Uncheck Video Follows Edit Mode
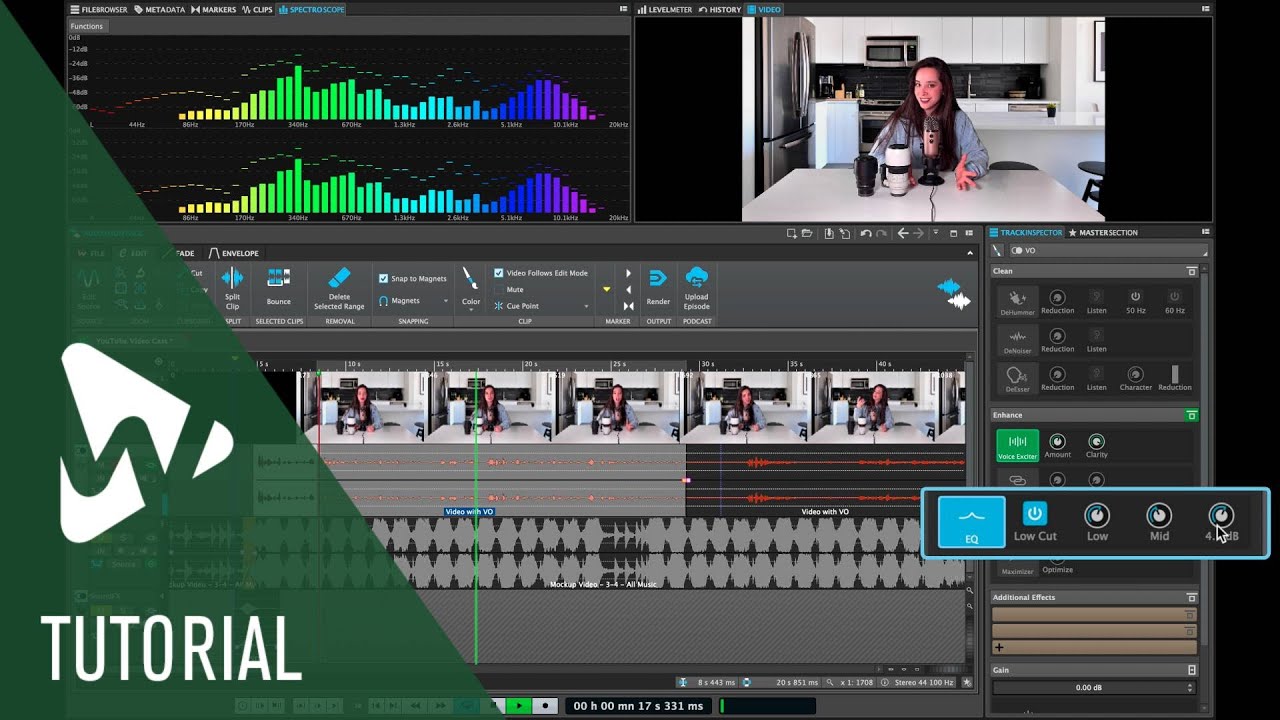1280x720 pixels. [x=499, y=272]
